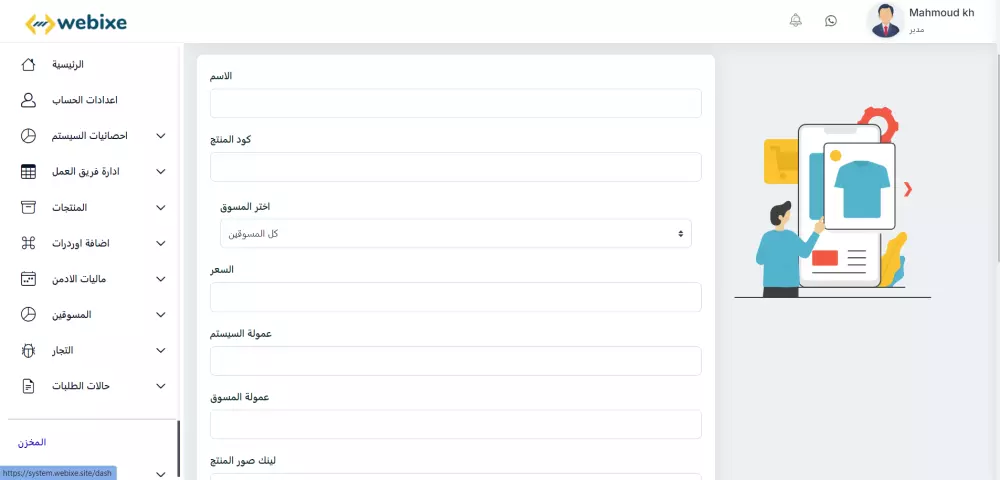This screenshot has width=1000, height=480.
Task: Expand chevron next to ادارة فريق العمل
Action: (161, 171)
